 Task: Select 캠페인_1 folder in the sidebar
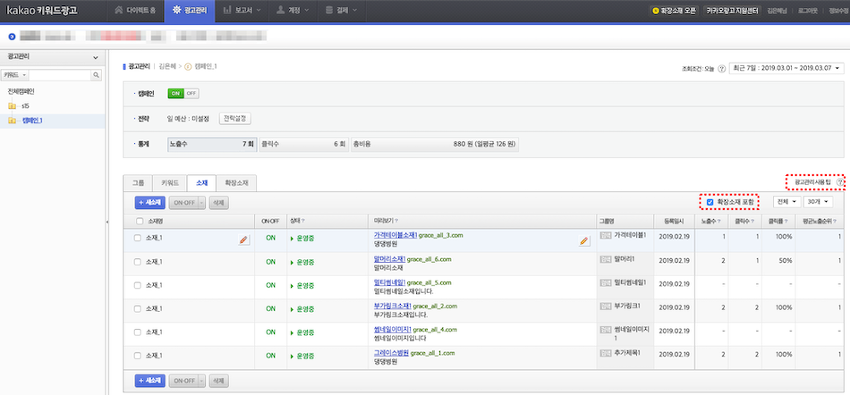coord(26,120)
